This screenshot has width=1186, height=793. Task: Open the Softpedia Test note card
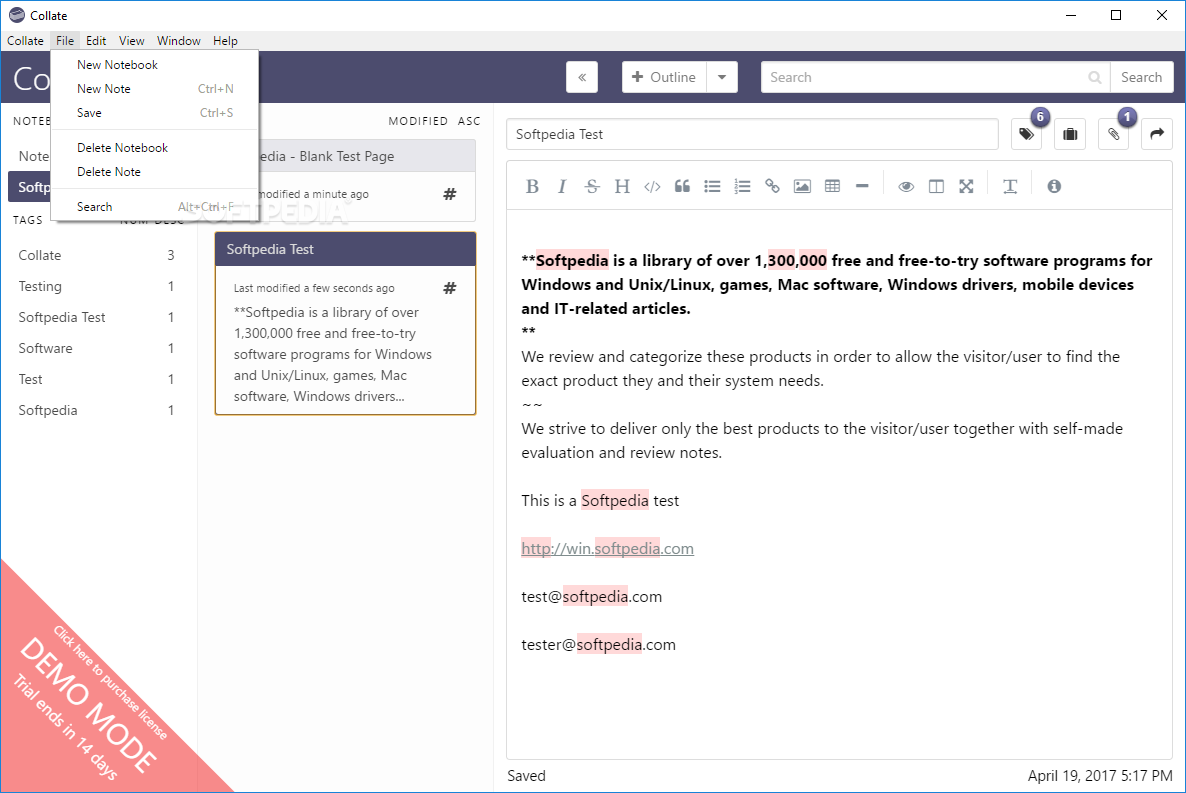click(x=346, y=324)
